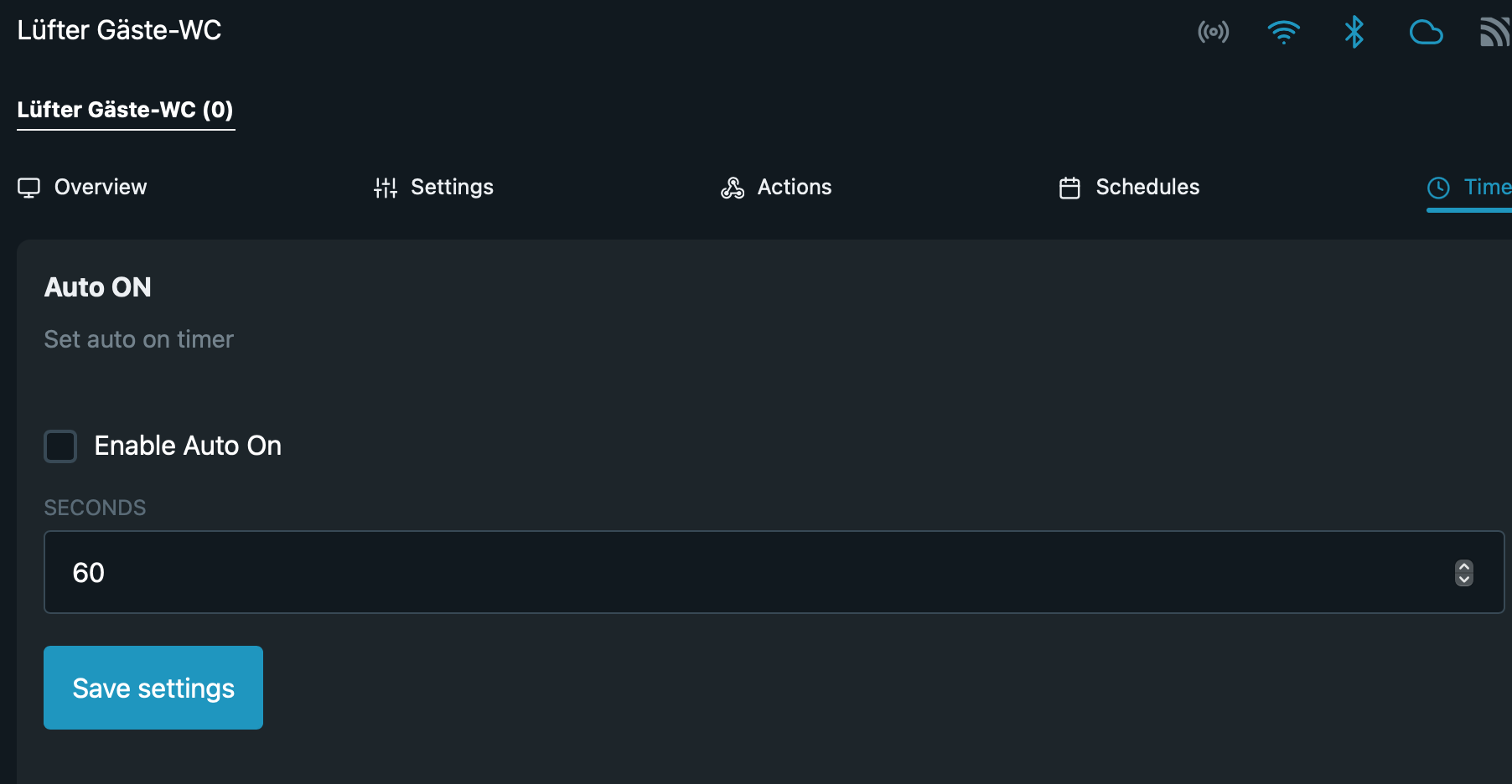
Task: Click the cloud connection icon
Action: (x=1426, y=33)
